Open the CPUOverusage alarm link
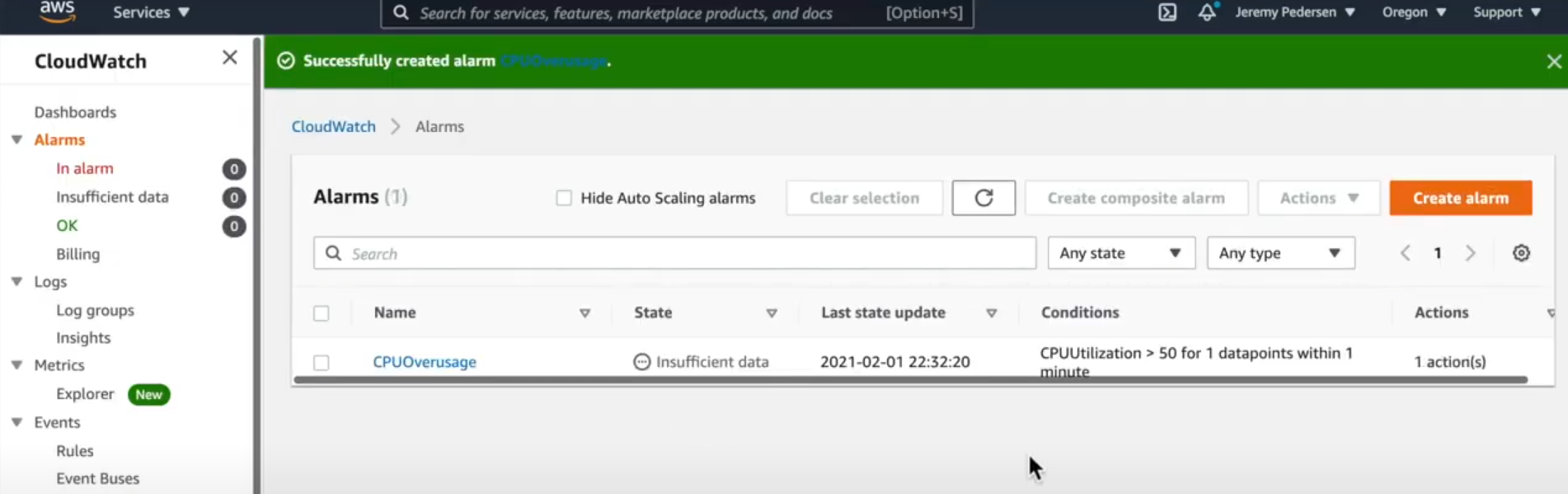The image size is (1568, 494). 425,362
